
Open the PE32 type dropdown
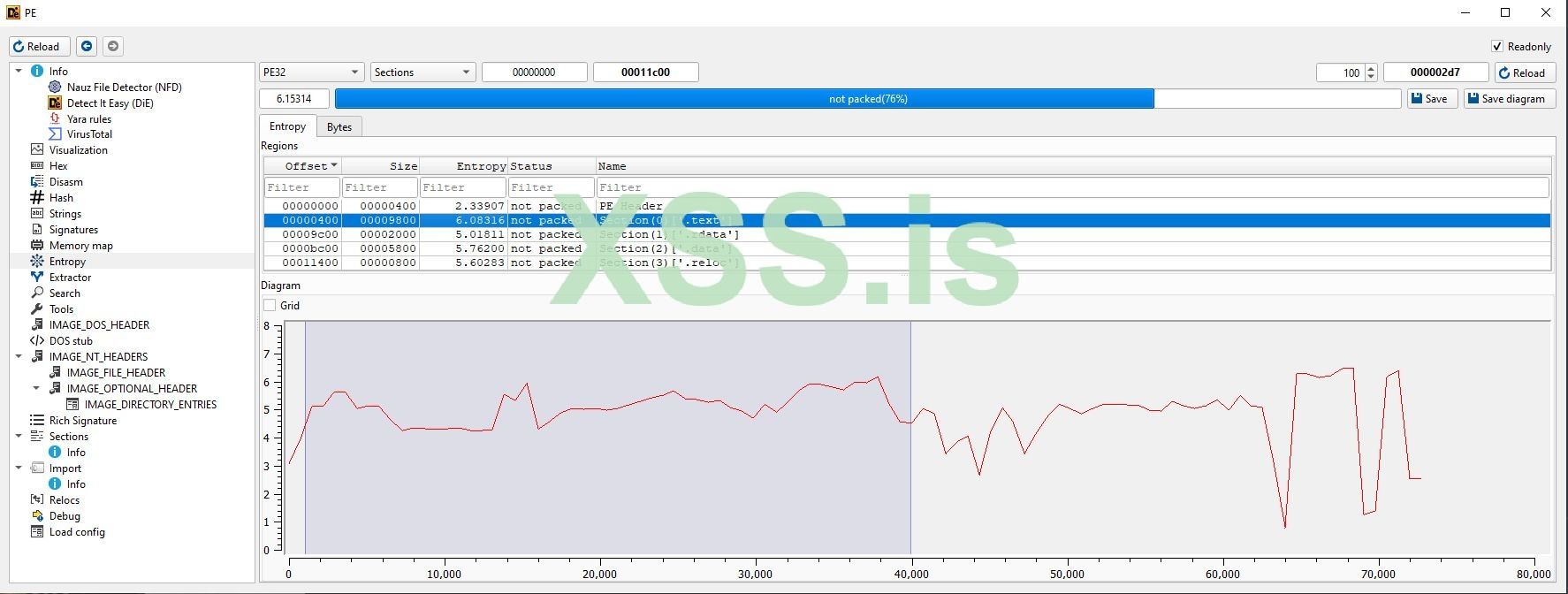click(311, 72)
